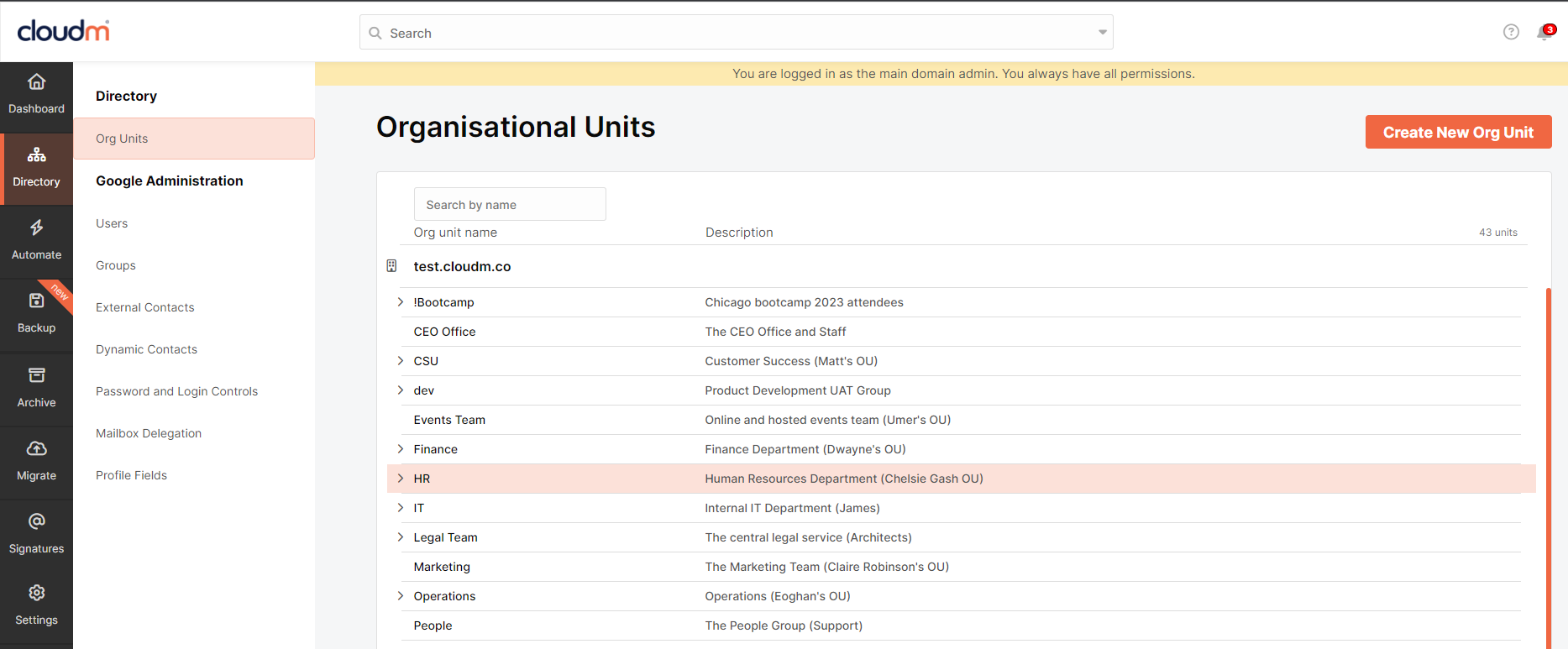Open Dynamic Contacts menu item

pos(147,349)
